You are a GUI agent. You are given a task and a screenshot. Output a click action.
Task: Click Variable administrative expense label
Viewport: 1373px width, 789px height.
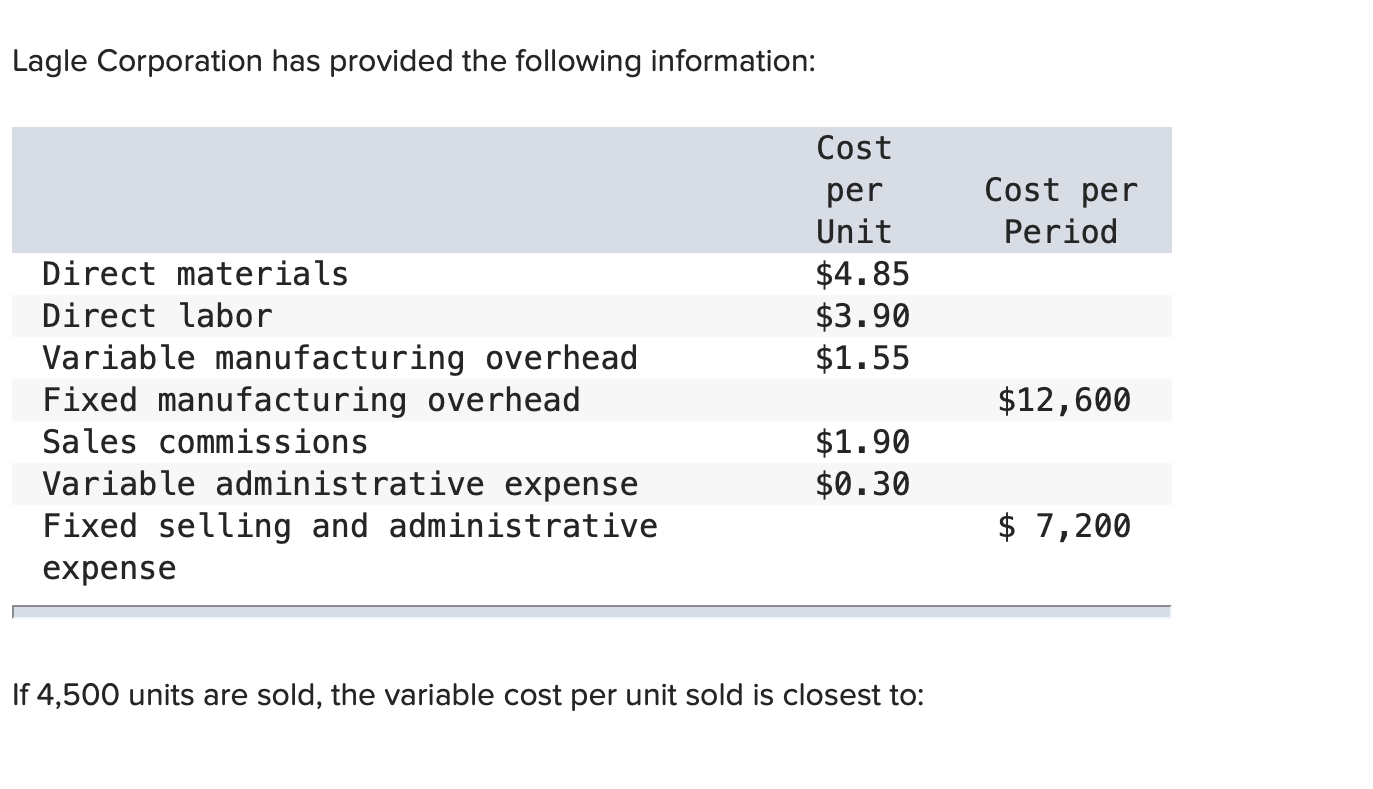pos(340,484)
